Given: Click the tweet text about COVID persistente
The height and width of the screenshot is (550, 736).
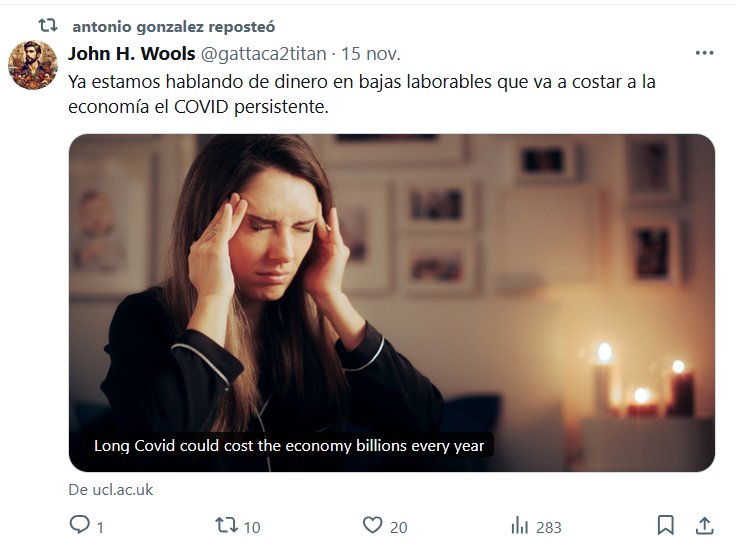Looking at the screenshot, I should (x=362, y=94).
